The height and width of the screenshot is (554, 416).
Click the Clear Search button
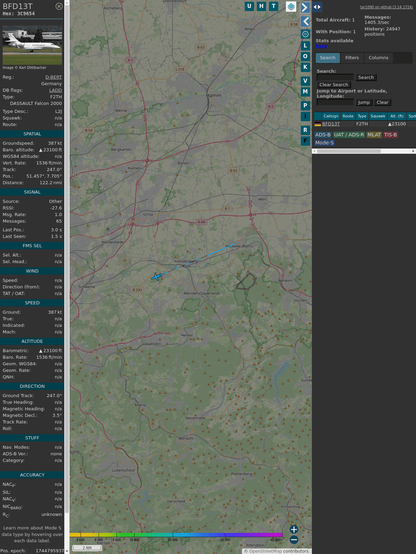tap(334, 85)
